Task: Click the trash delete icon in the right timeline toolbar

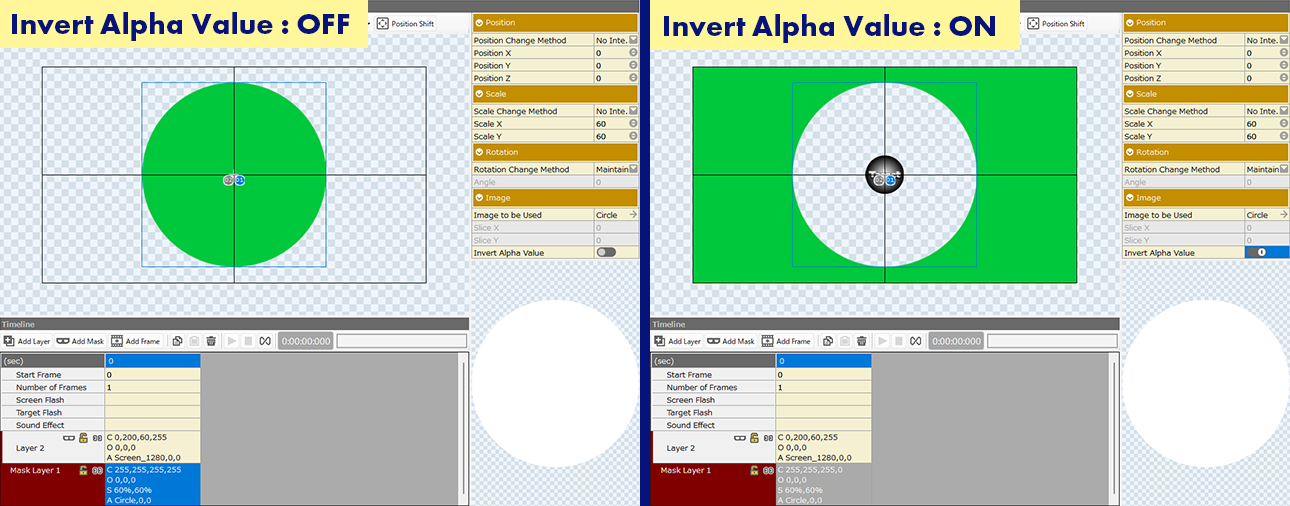Action: (861, 341)
